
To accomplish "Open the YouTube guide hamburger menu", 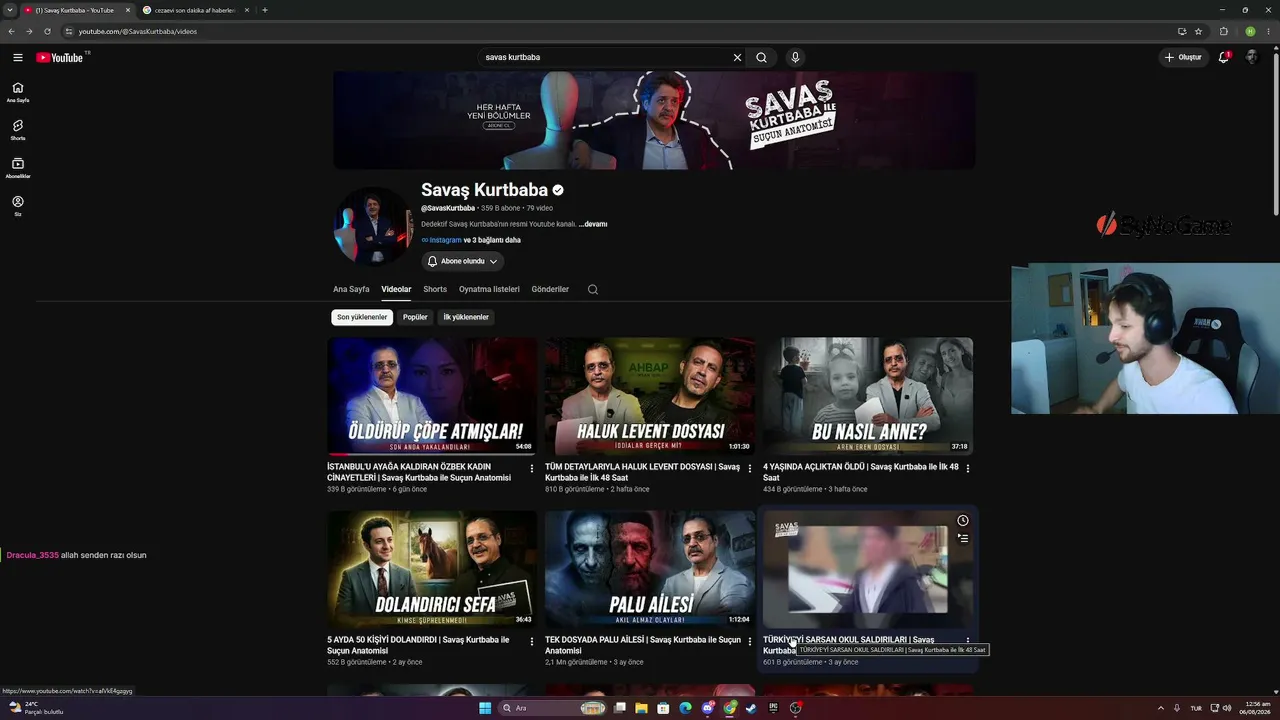I will [17, 57].
